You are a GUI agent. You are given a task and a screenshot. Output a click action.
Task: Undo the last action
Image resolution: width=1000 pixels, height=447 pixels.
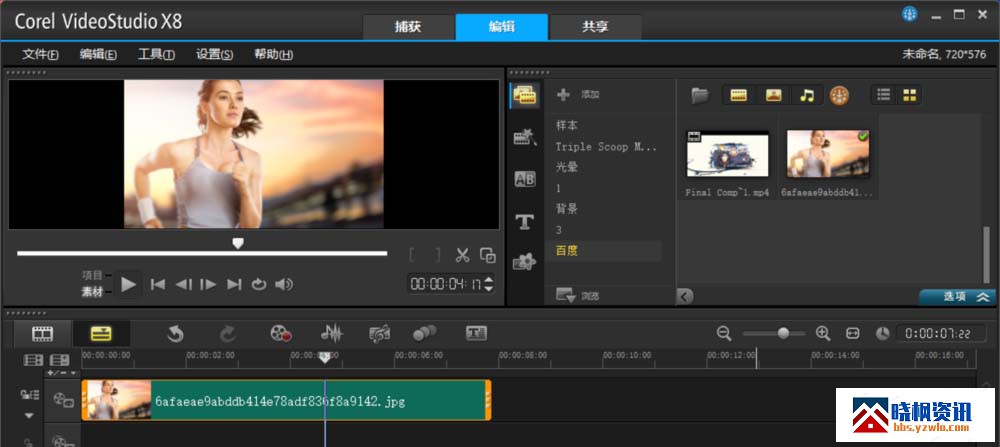click(x=175, y=333)
